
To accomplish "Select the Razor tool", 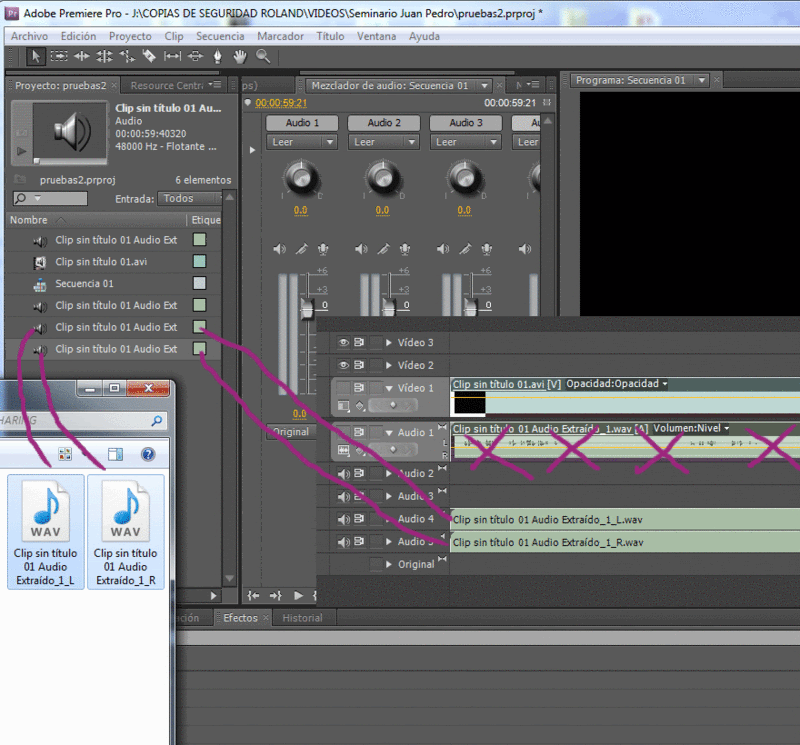I will [149, 56].
